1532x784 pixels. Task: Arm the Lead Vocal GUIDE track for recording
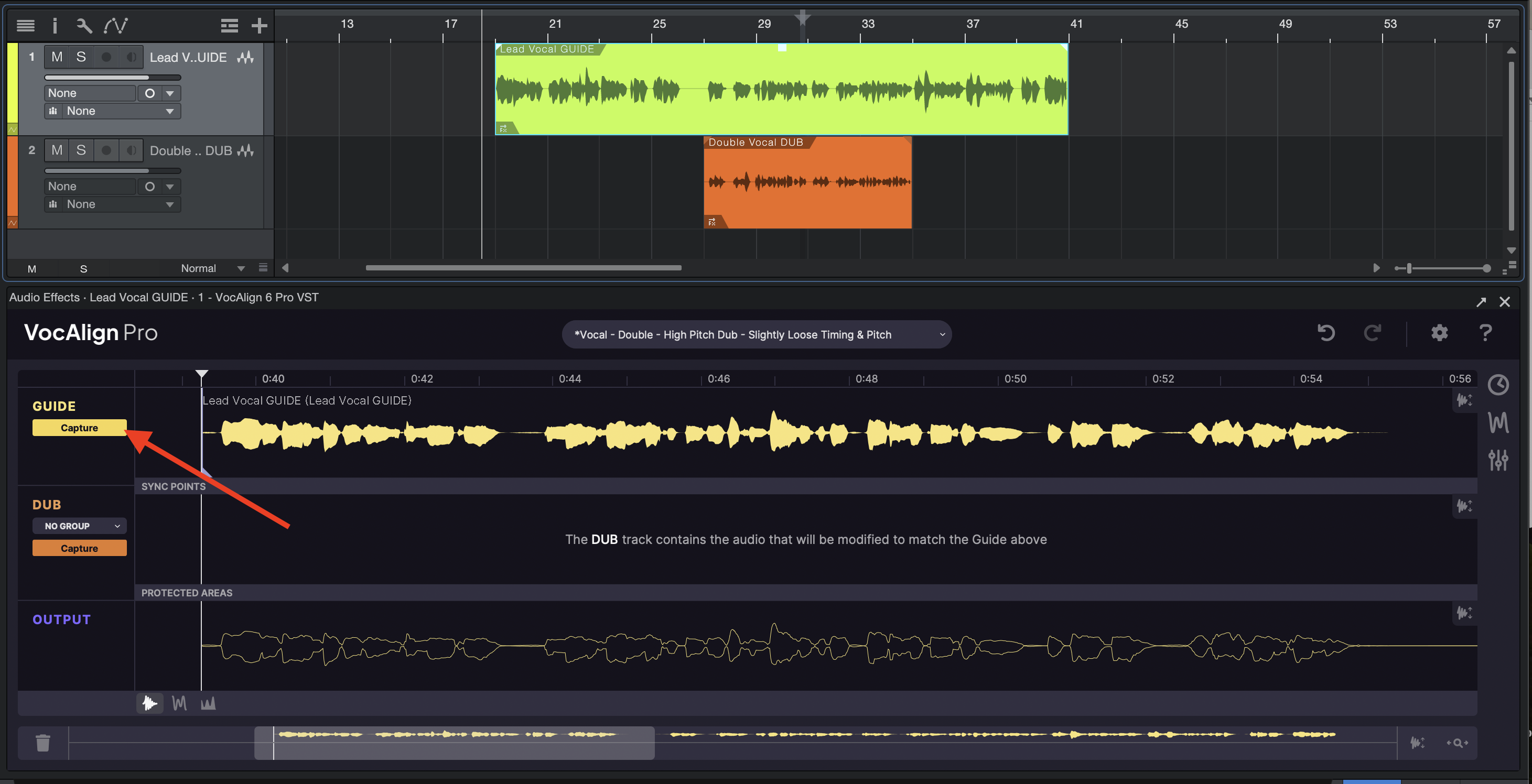coord(106,57)
